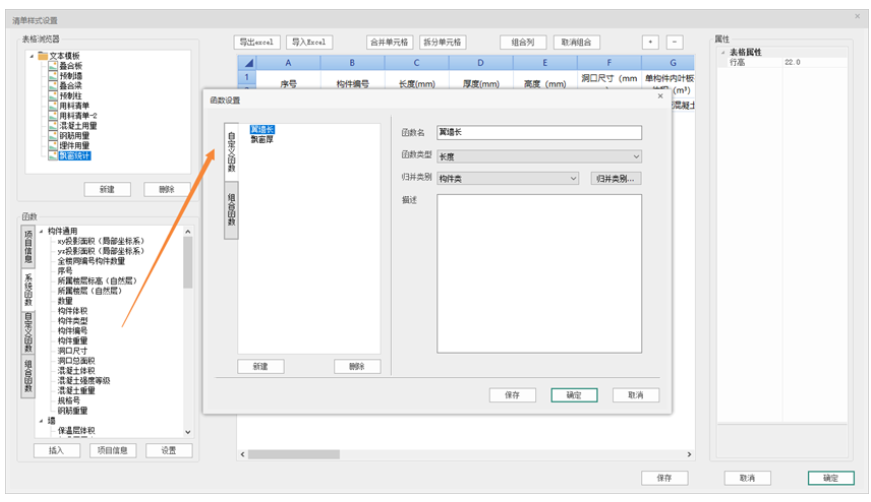Viewport: 871px width, 502px height.
Task: Switch to the 自定义函数 tab in left panel
Action: tap(28, 333)
